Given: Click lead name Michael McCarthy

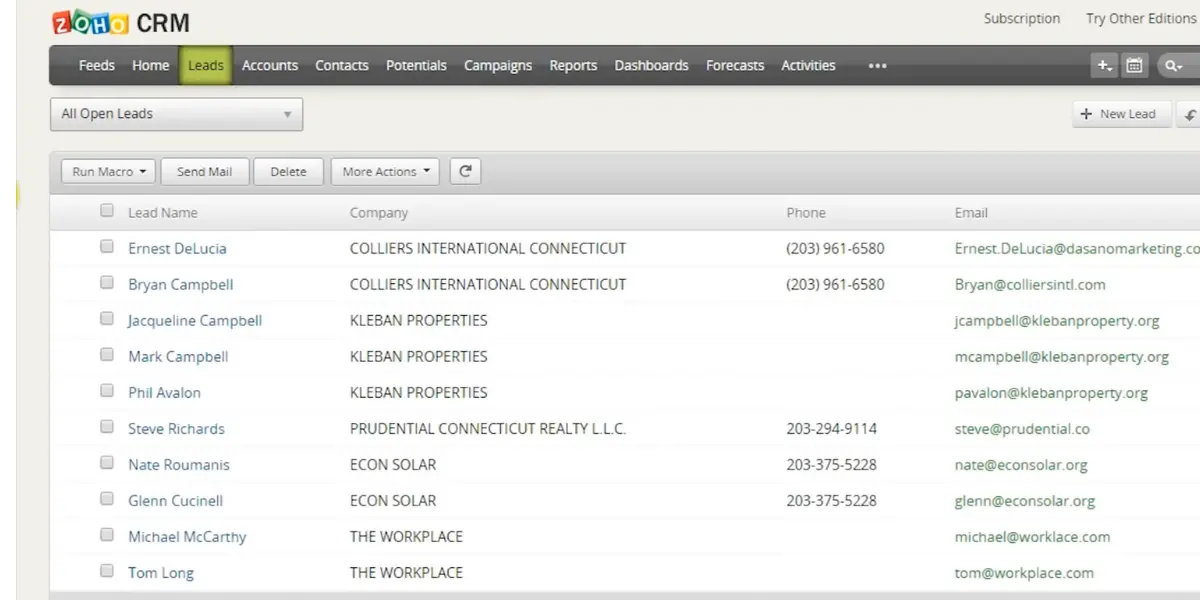Looking at the screenshot, I should (187, 537).
